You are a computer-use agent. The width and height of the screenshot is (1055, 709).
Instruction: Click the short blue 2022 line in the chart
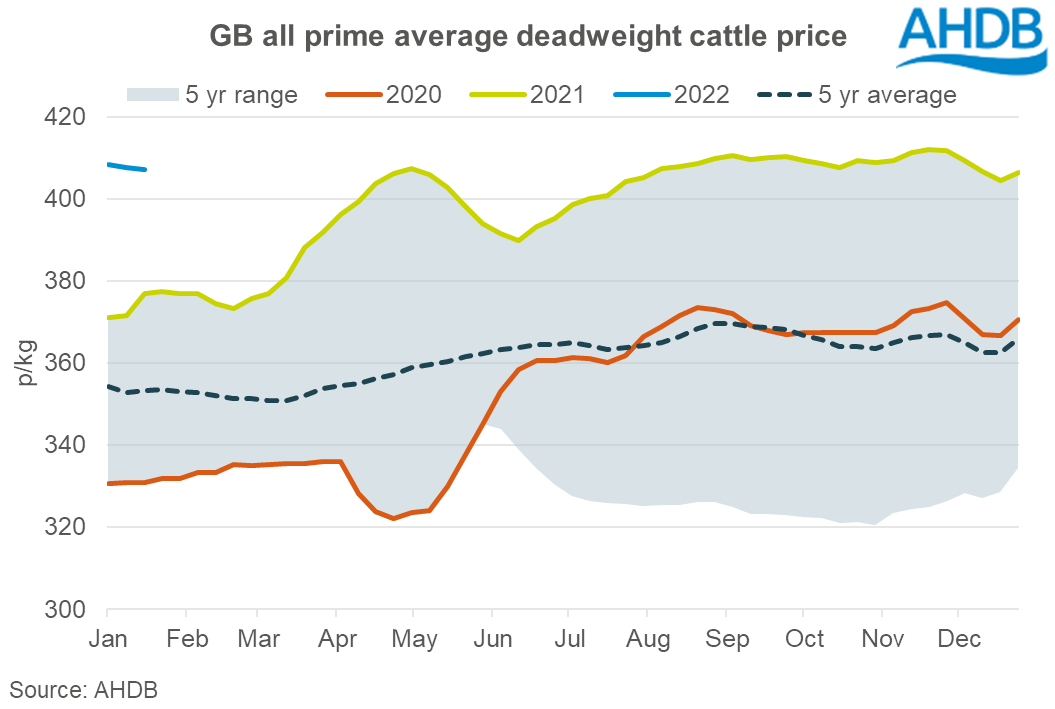(x=127, y=167)
